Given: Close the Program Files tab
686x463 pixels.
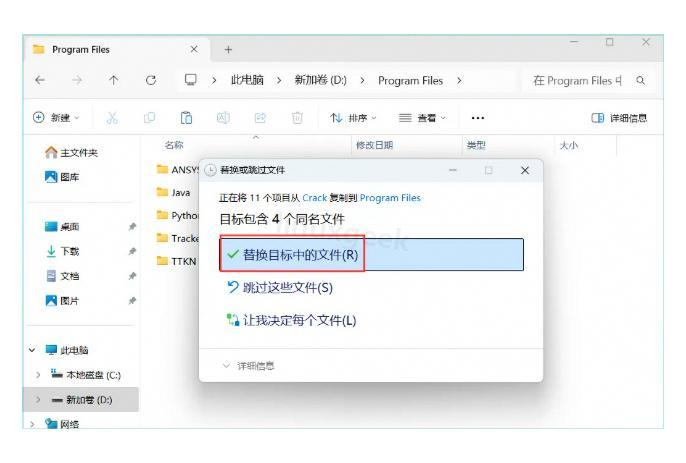Looking at the screenshot, I should click(x=194, y=49).
